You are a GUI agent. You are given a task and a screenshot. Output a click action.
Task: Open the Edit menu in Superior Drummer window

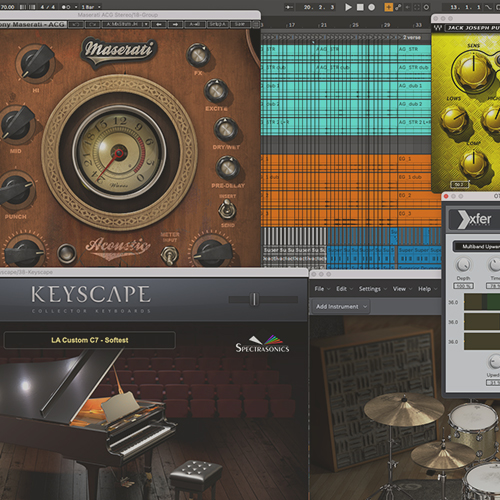(x=344, y=289)
